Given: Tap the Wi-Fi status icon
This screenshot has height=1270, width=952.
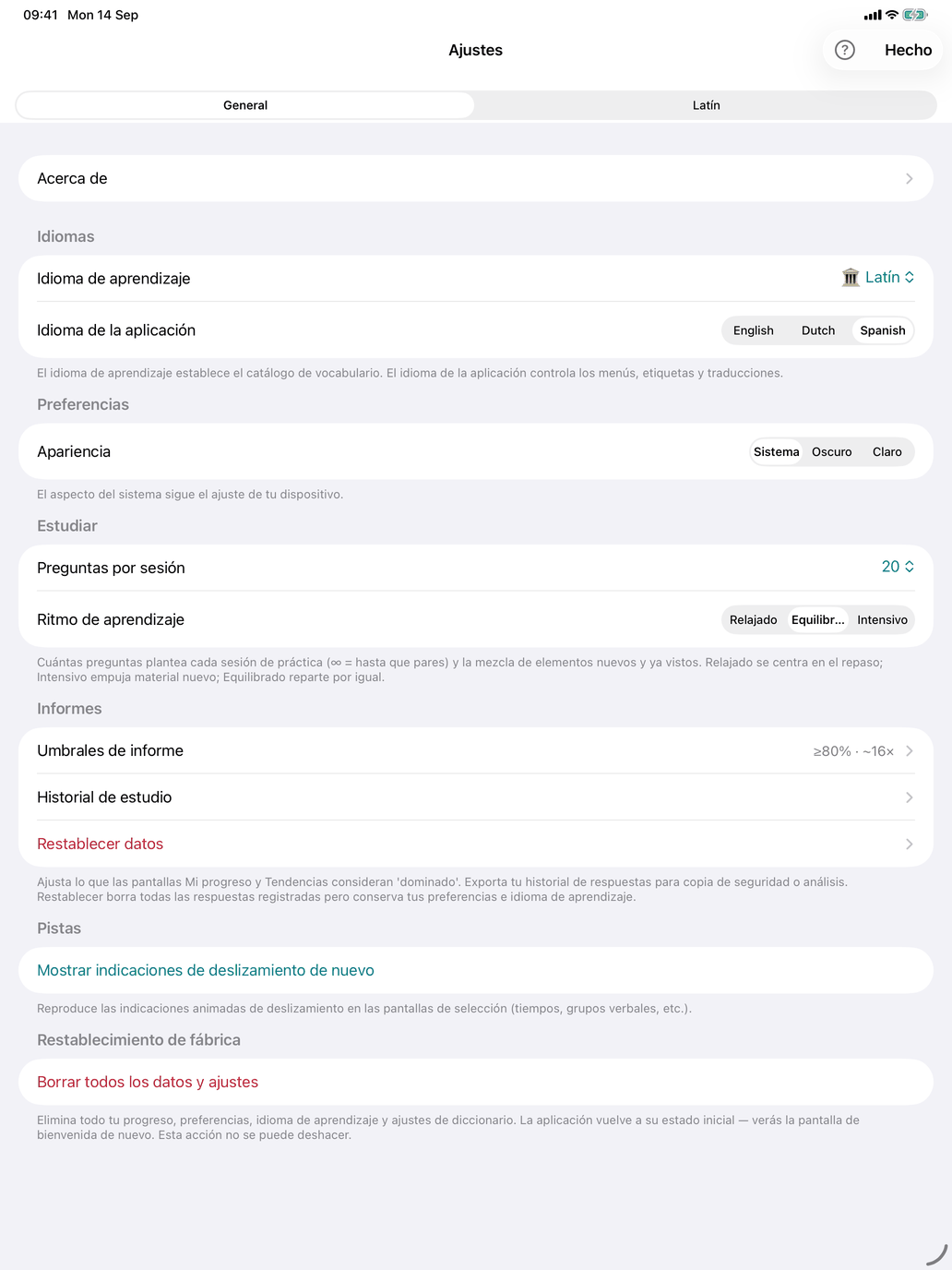Looking at the screenshot, I should point(891,15).
